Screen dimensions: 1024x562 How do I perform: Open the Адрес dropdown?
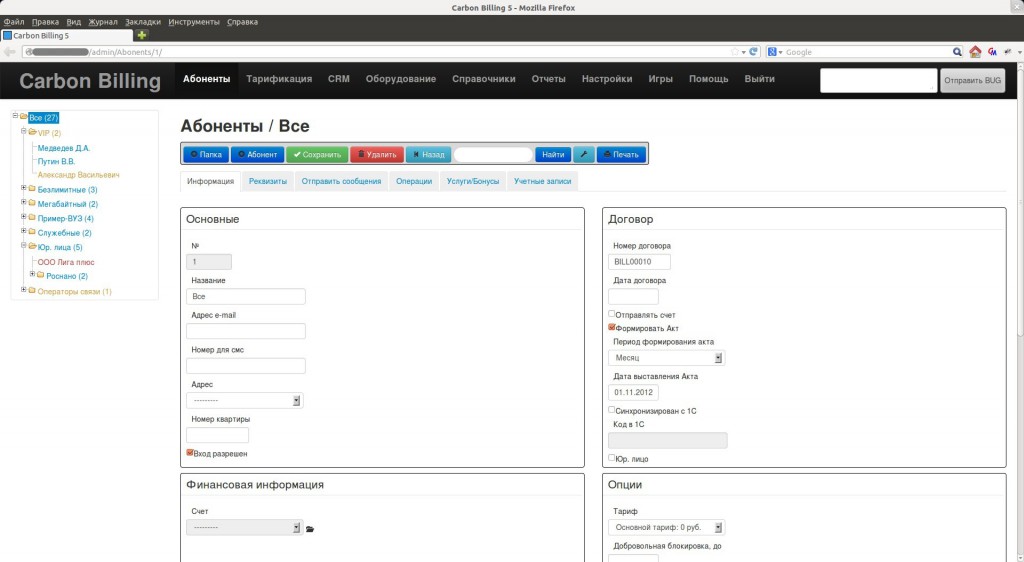pyautogui.click(x=245, y=401)
